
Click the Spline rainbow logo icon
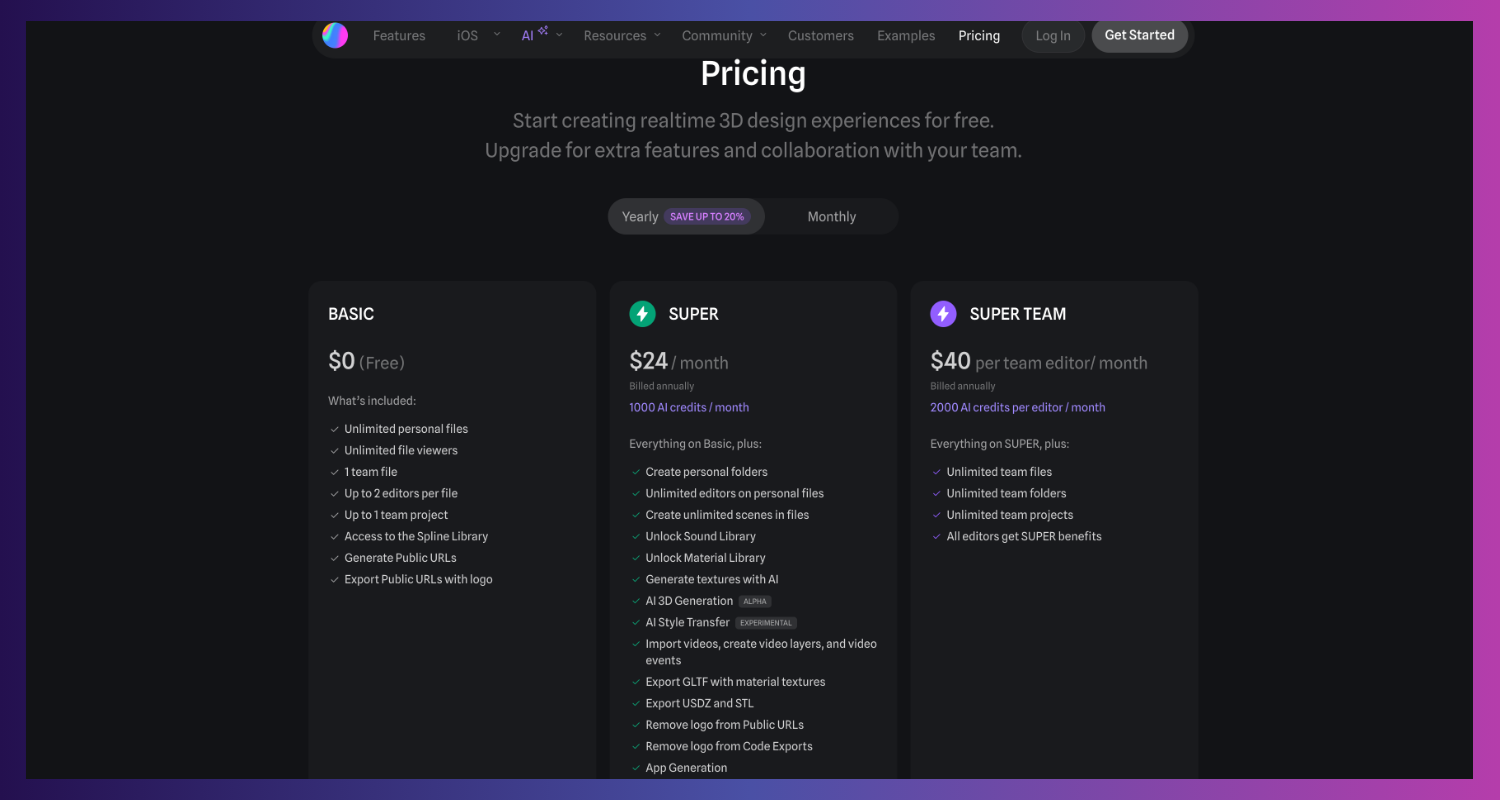[335, 35]
